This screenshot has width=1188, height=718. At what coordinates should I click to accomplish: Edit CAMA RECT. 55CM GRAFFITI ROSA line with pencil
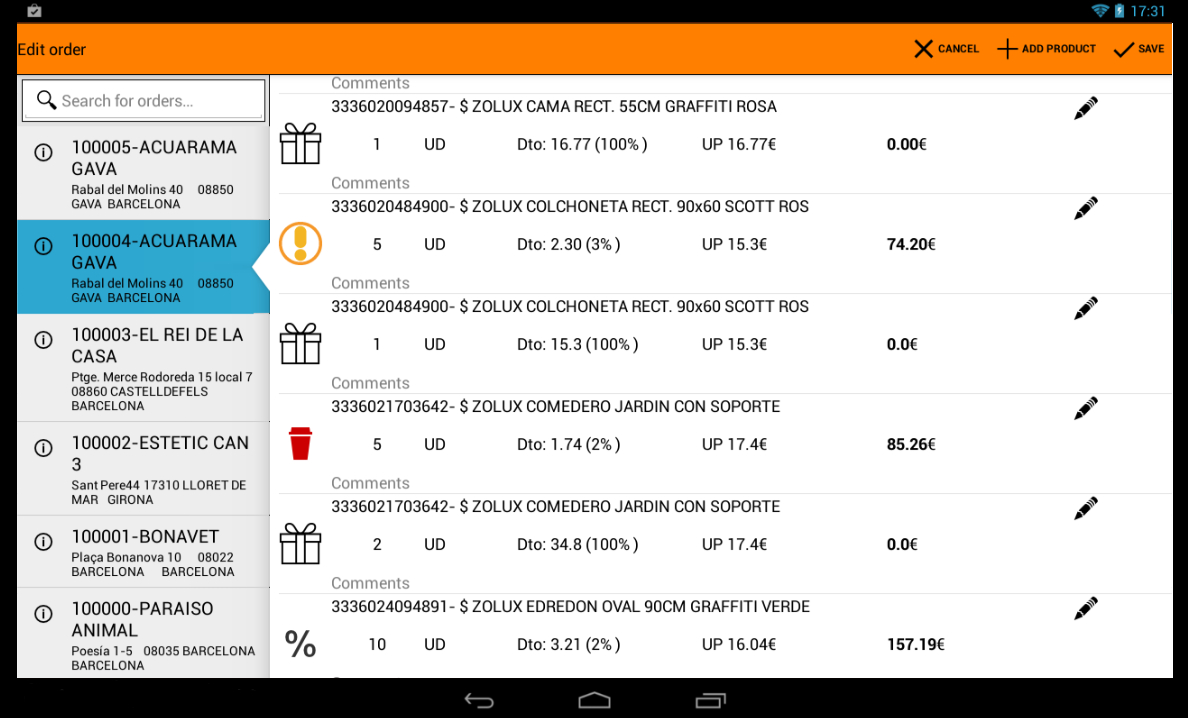[1086, 108]
